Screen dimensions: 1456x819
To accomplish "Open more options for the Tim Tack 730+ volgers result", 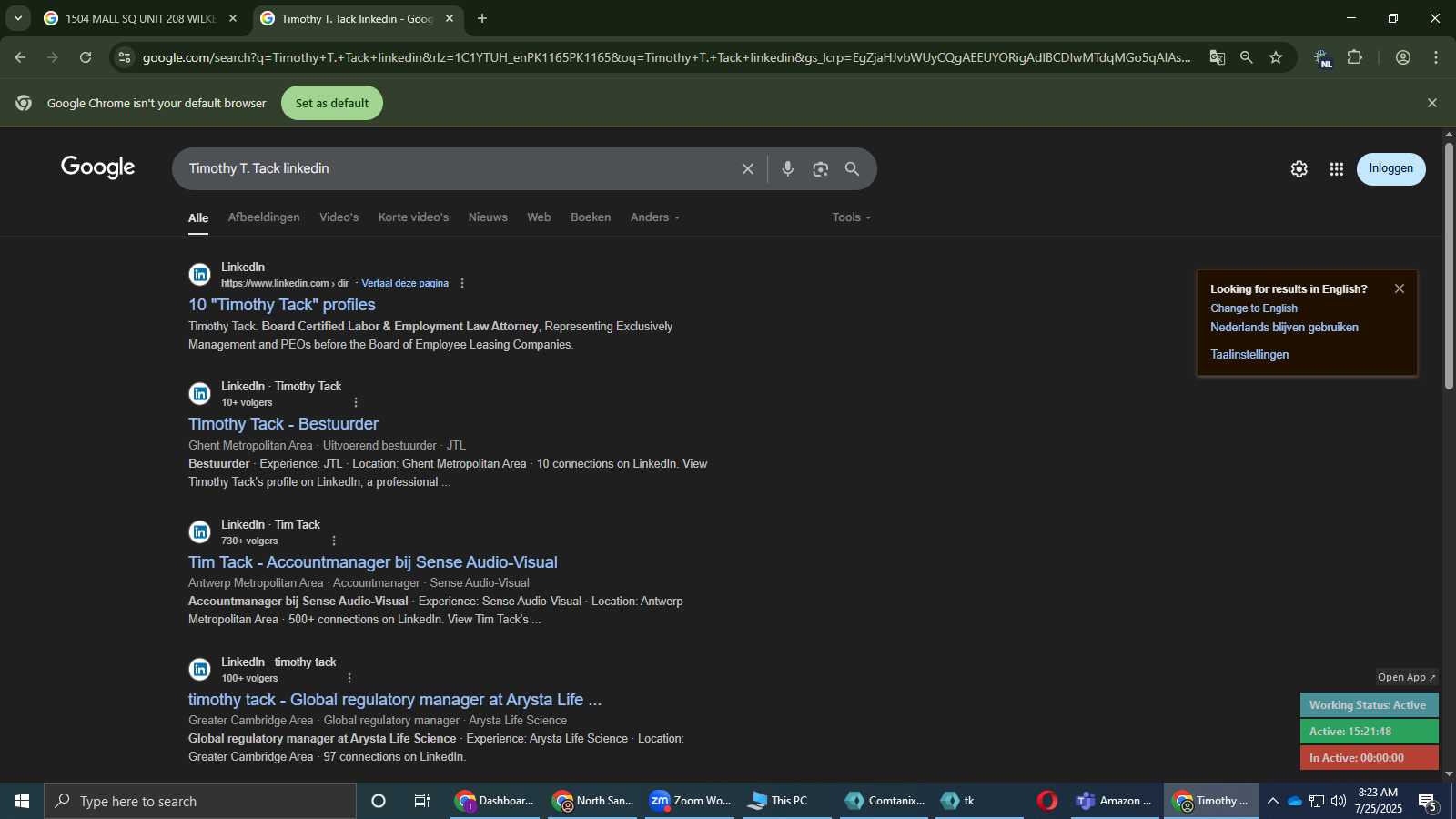I will 334,541.
